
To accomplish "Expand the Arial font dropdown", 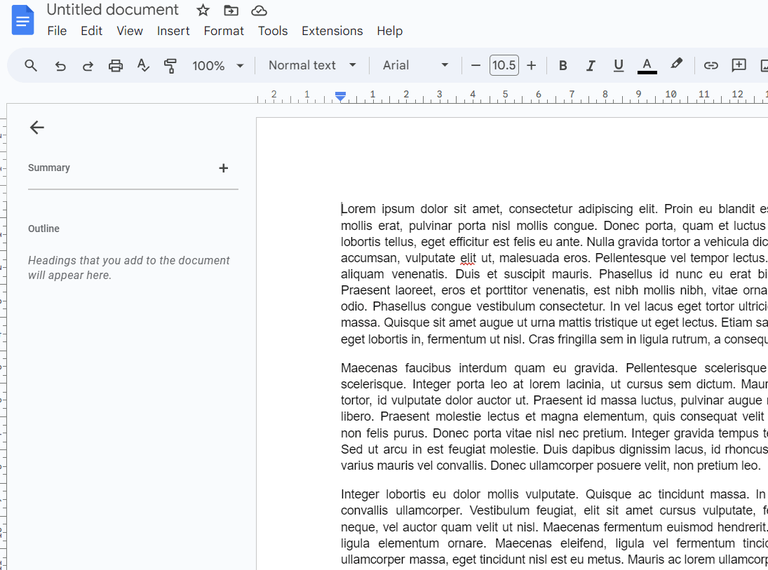I will click(416, 66).
